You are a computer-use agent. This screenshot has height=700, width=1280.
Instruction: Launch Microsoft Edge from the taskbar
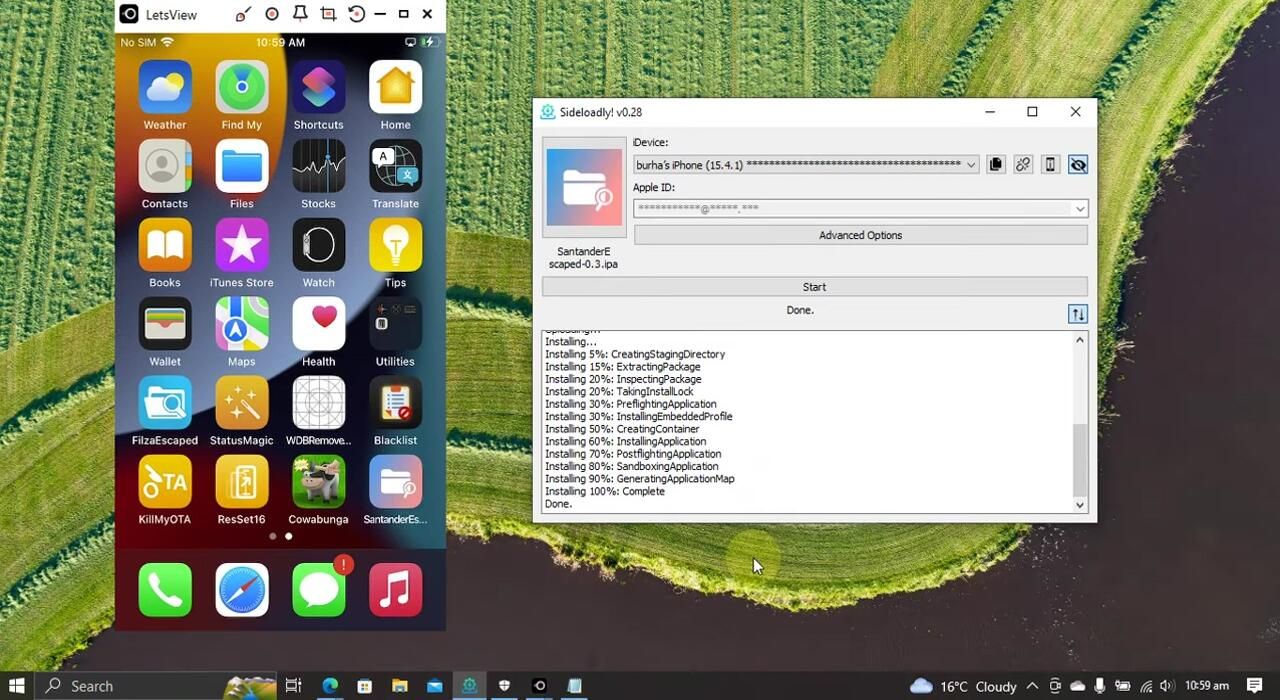330,686
